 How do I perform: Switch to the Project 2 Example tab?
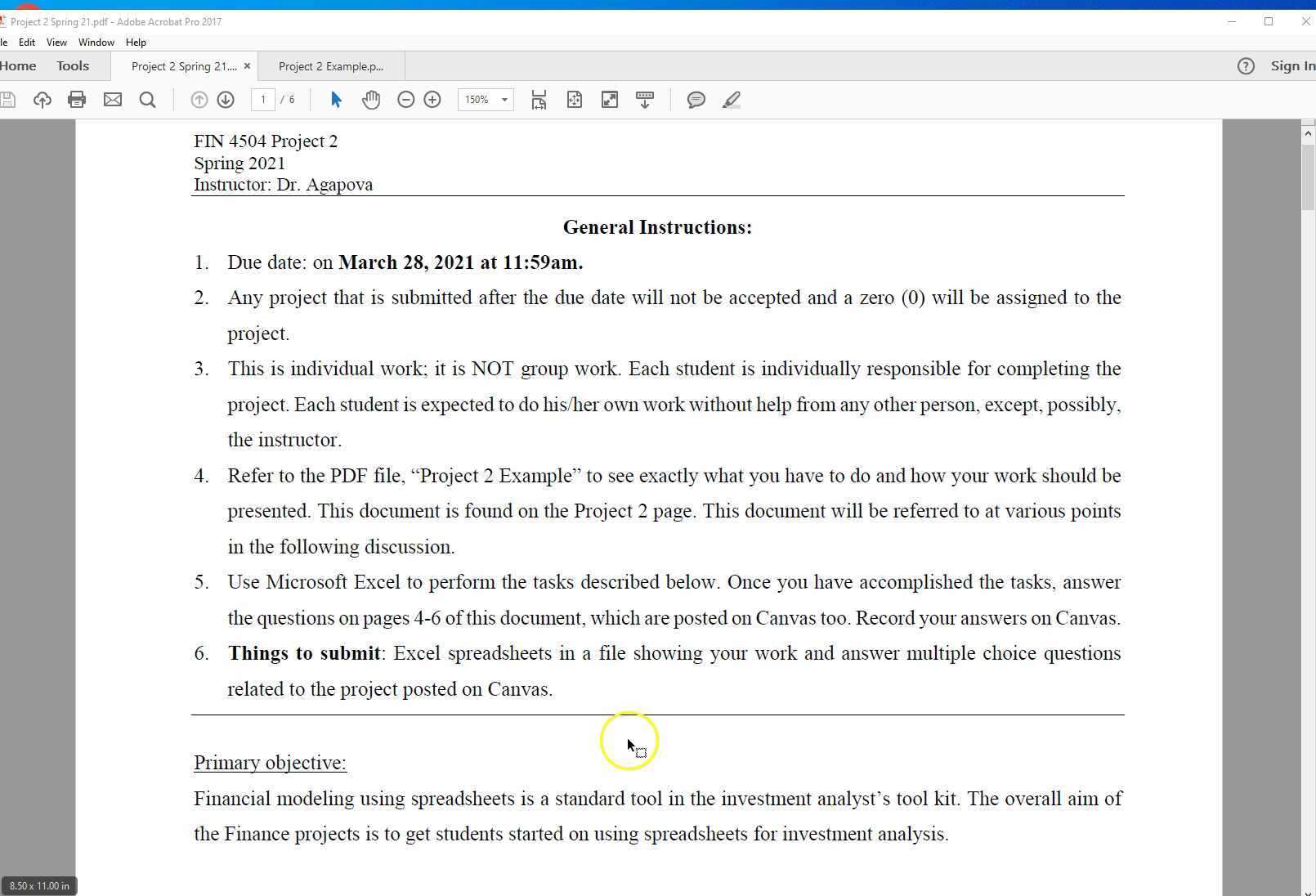330,66
